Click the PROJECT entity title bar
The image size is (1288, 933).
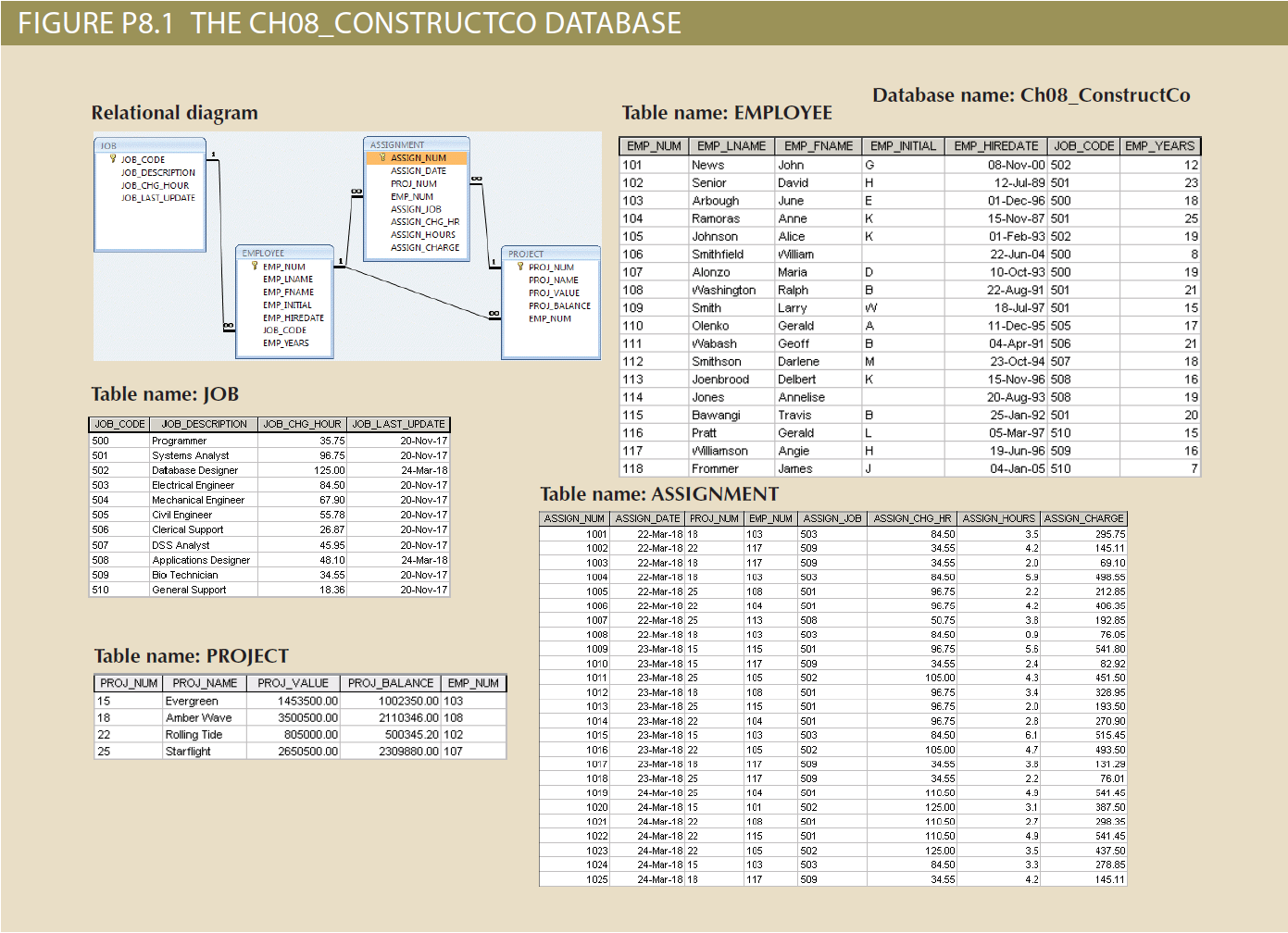(x=528, y=253)
